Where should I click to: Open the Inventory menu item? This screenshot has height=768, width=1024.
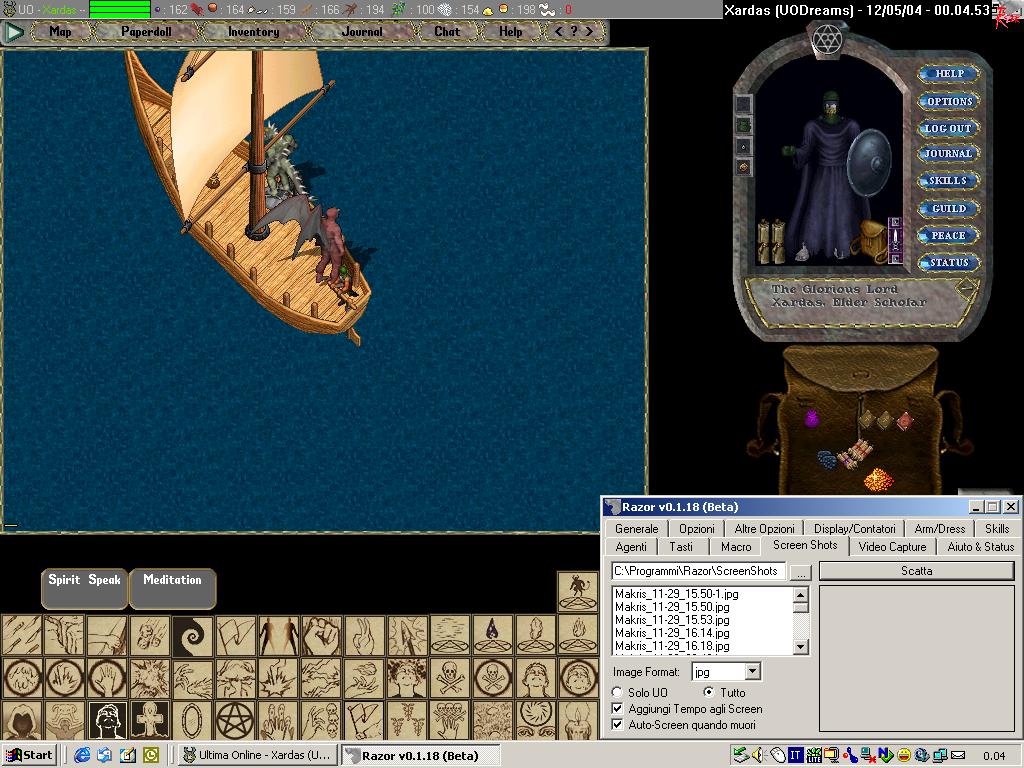pyautogui.click(x=253, y=31)
